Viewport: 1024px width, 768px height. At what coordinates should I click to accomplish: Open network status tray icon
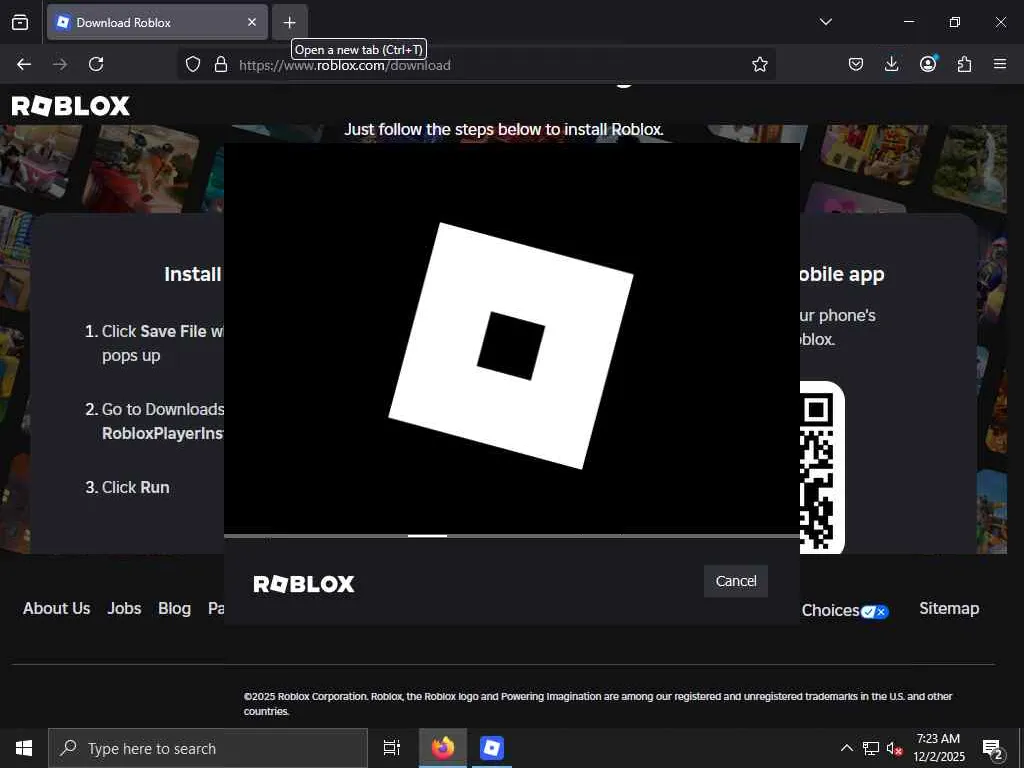(871, 748)
